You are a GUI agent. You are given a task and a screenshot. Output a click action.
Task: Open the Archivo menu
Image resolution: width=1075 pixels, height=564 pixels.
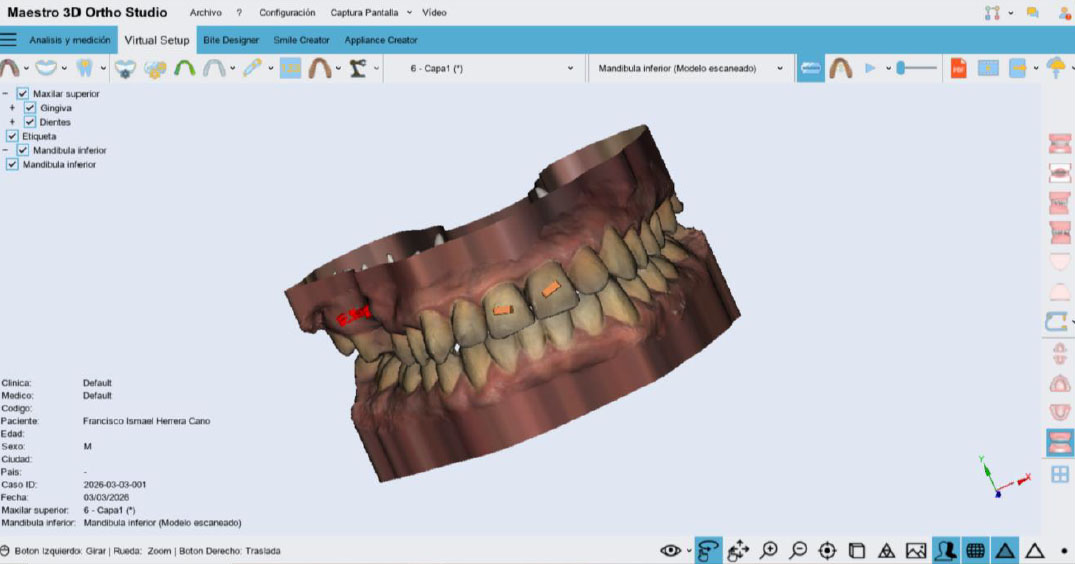coord(205,12)
